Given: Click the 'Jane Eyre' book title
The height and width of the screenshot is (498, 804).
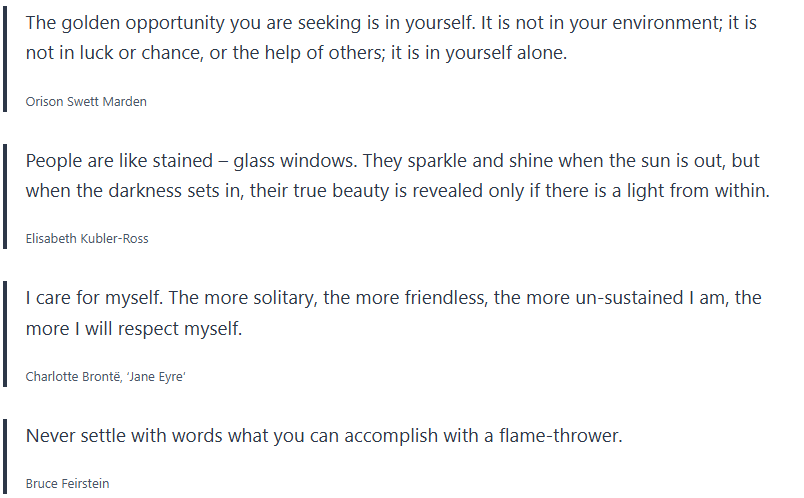Looking at the screenshot, I should [158, 377].
